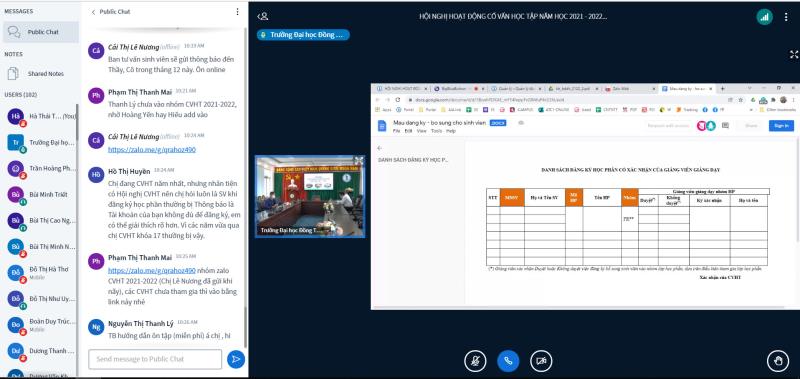The width and height of the screenshot is (800, 379).
Task: Raise hand with the hand icon
Action: click(x=778, y=361)
